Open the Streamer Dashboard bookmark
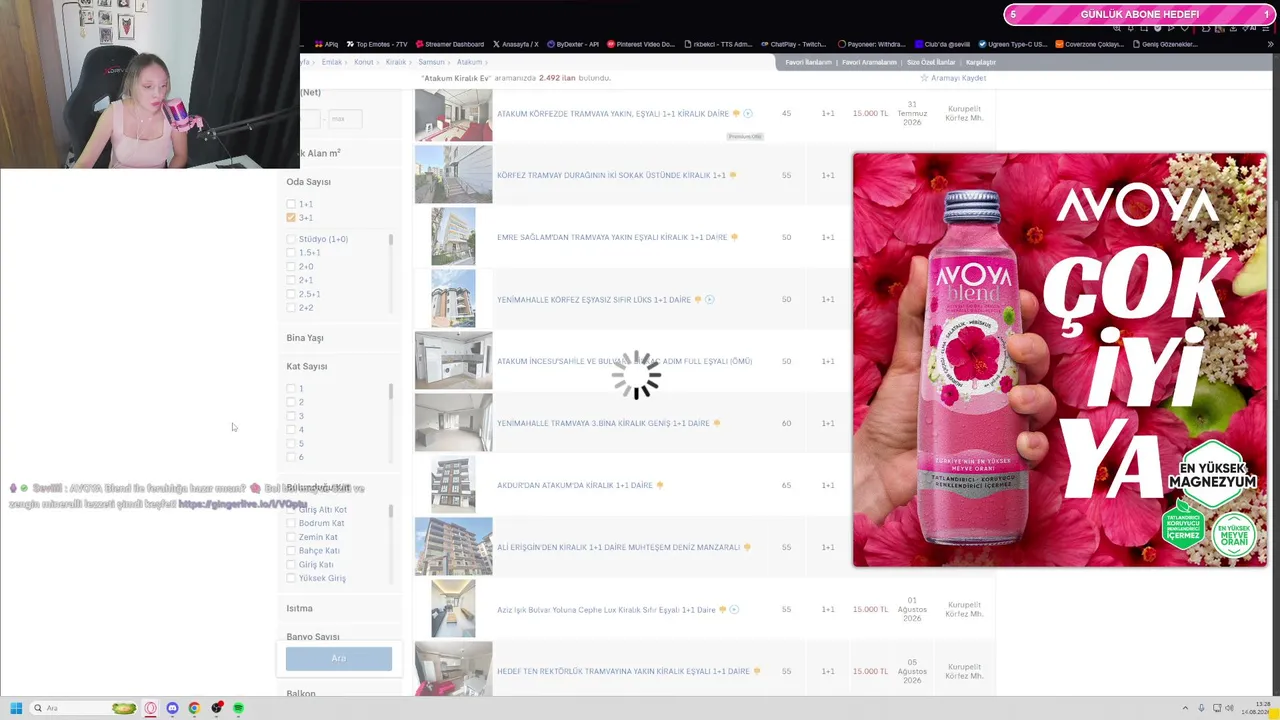 (449, 44)
